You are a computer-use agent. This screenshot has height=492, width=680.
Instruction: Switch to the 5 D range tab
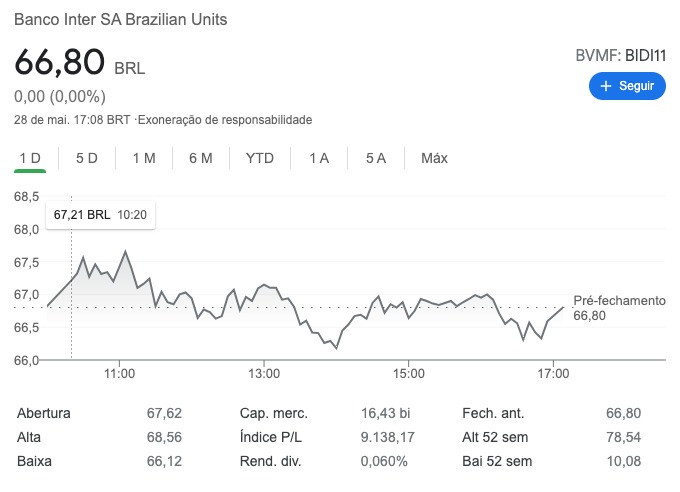(x=87, y=158)
